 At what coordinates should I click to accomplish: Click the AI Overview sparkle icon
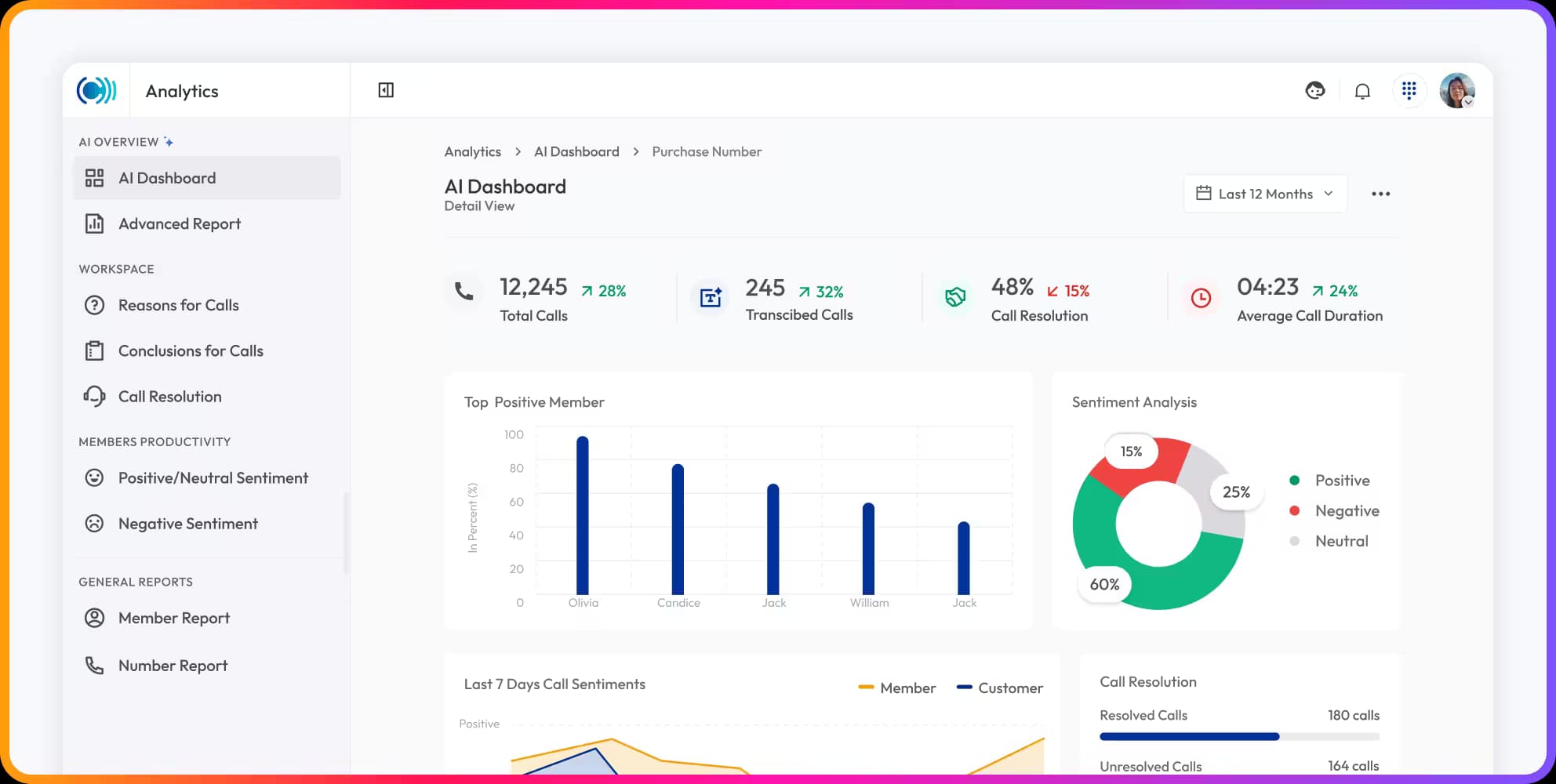[168, 141]
